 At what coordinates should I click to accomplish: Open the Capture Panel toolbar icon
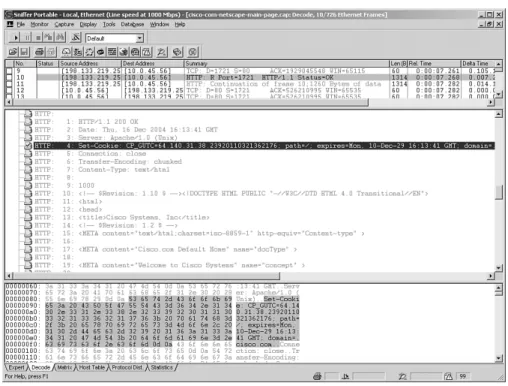[x=162, y=52]
